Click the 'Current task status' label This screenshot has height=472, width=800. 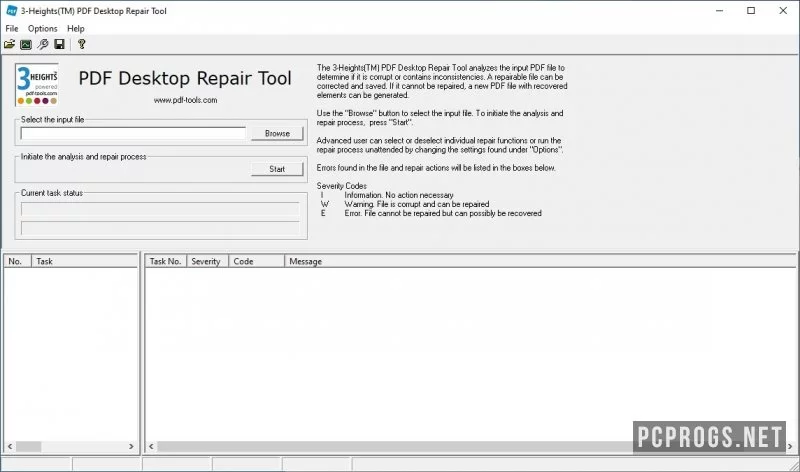(52, 193)
